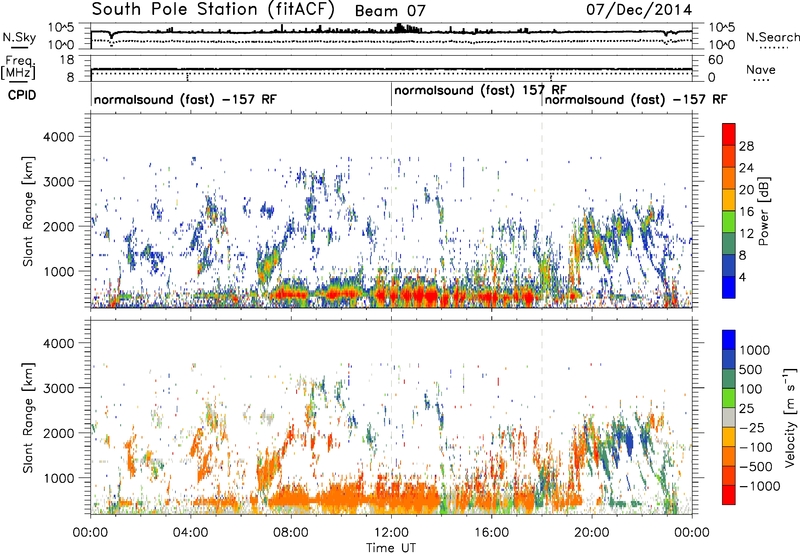Click the blue bottom of the Power color bar
This screenshot has width=800, height=554.
[x=729, y=288]
